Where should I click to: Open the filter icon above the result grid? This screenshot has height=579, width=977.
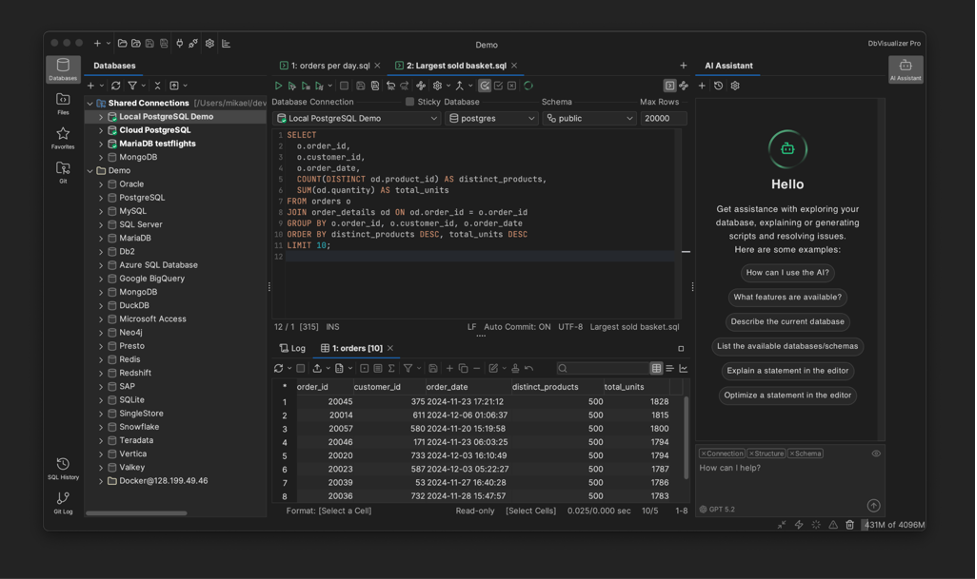coord(409,368)
